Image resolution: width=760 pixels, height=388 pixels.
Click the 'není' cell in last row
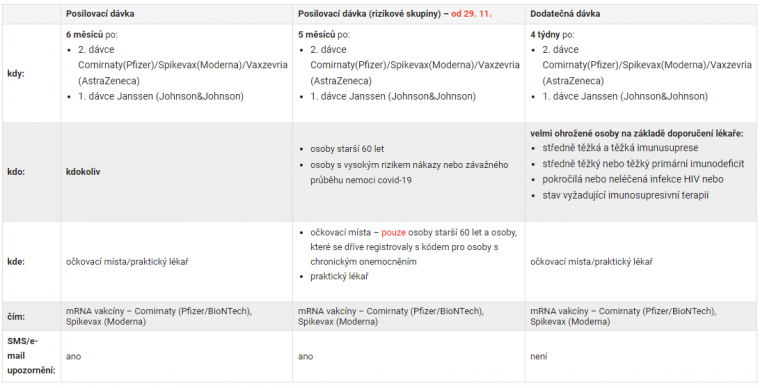tap(538, 357)
